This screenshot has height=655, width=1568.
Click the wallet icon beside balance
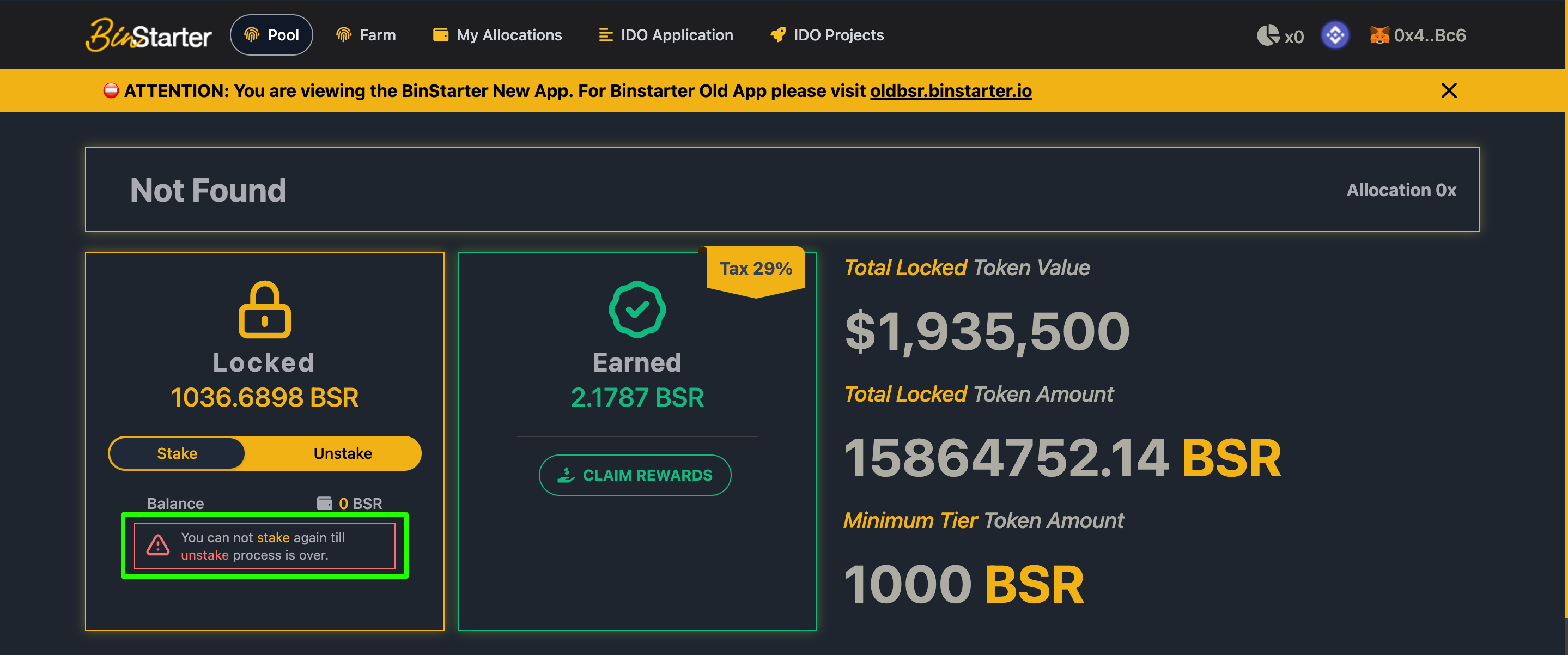324,503
